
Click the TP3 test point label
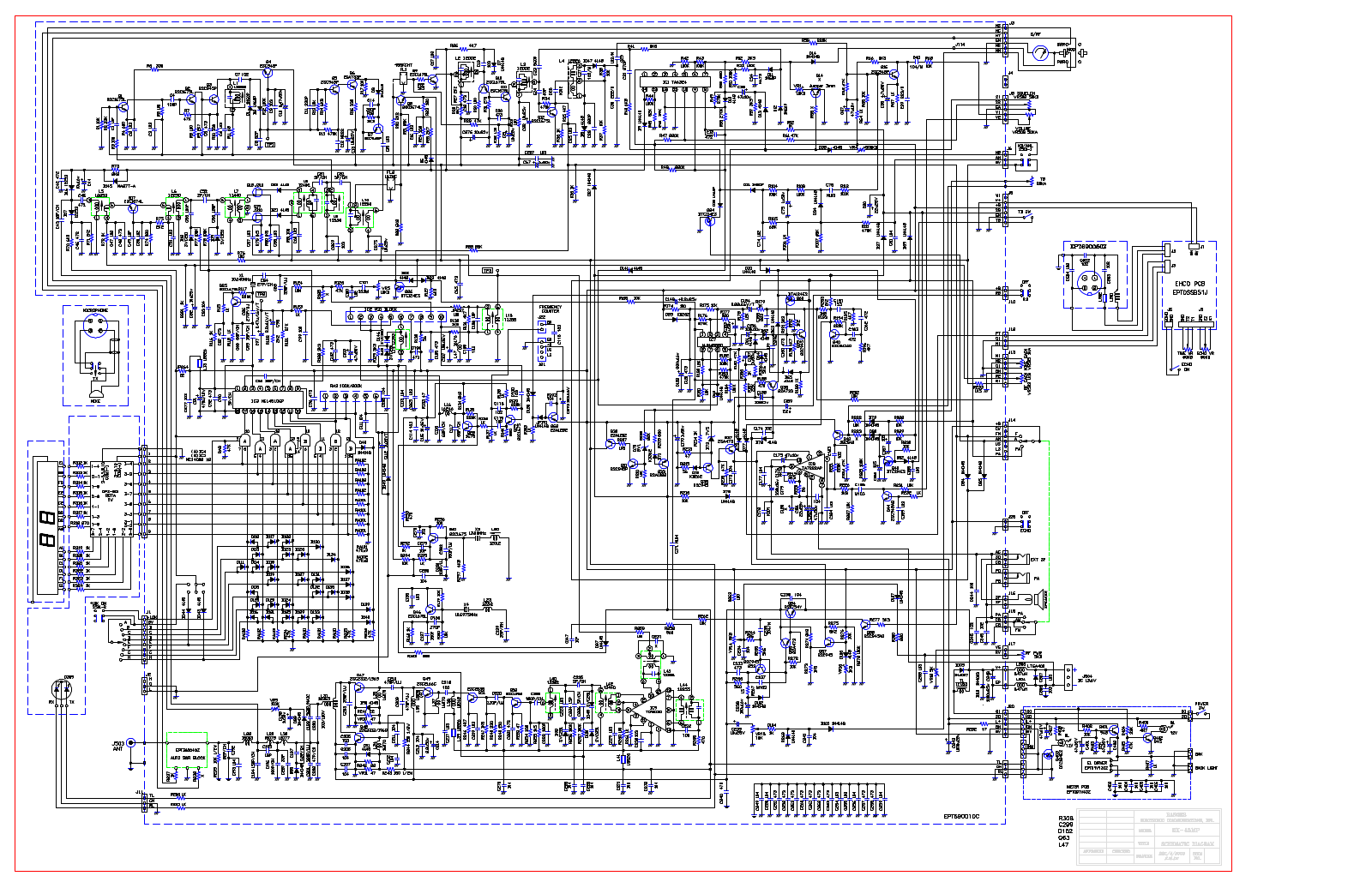click(488, 271)
